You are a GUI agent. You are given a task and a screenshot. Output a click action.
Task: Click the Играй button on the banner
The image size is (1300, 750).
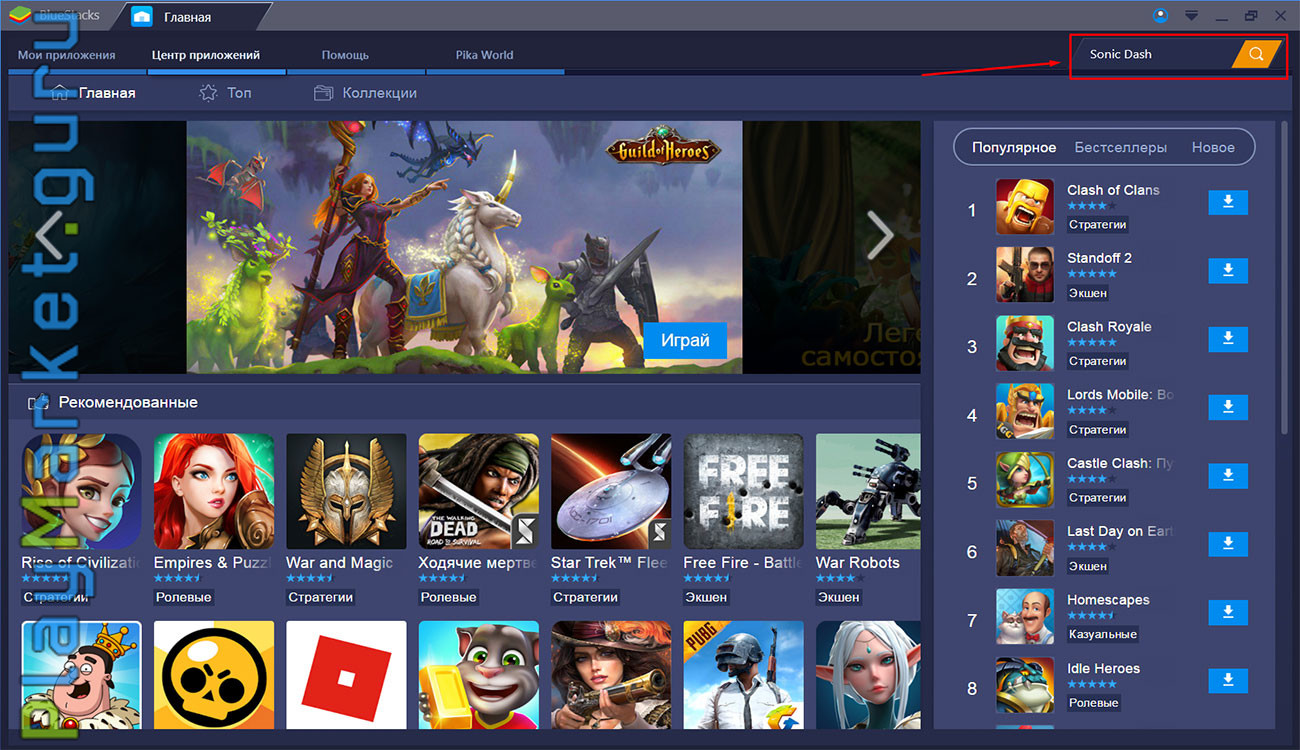tap(685, 340)
